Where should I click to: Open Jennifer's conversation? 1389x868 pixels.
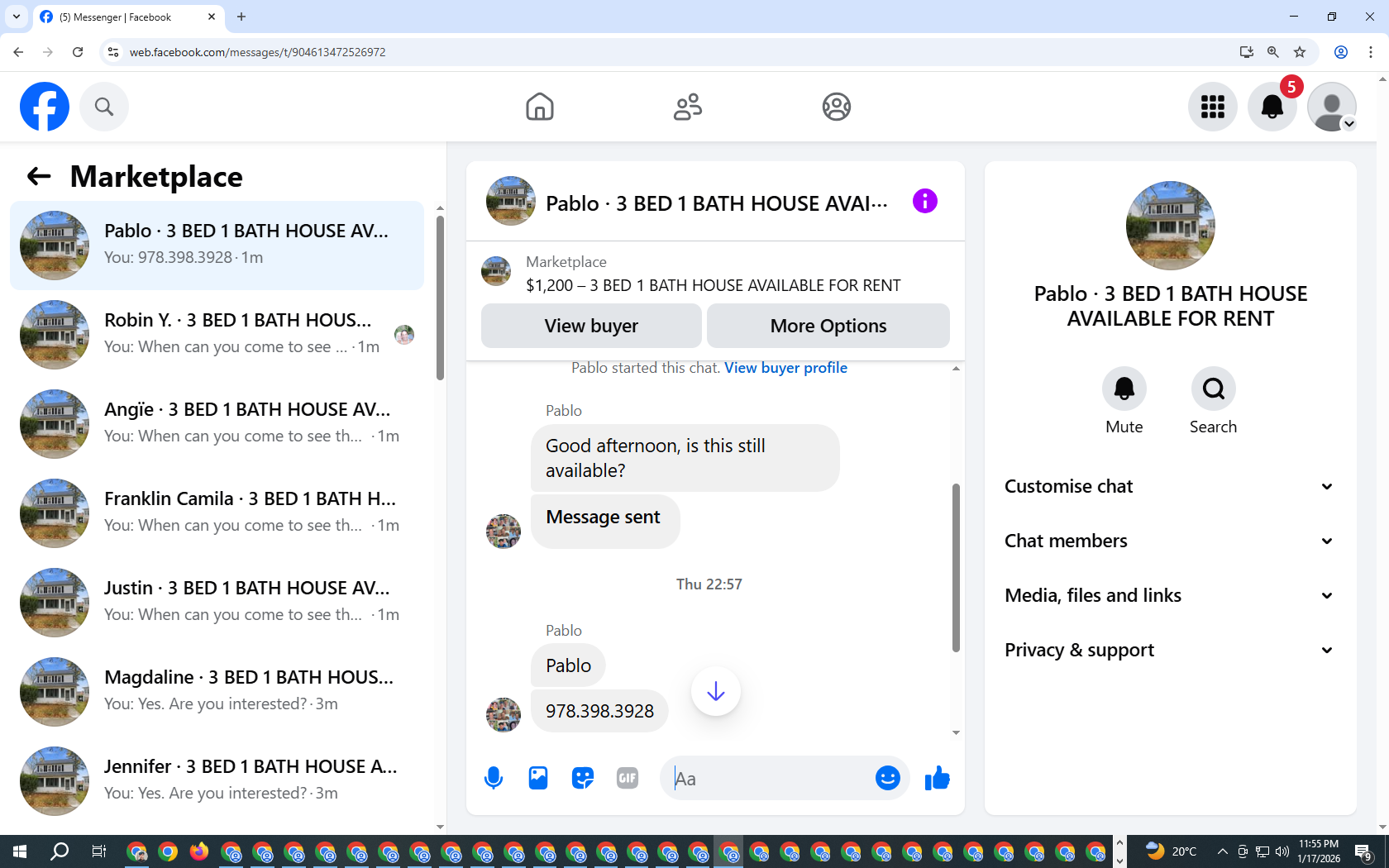point(217,781)
